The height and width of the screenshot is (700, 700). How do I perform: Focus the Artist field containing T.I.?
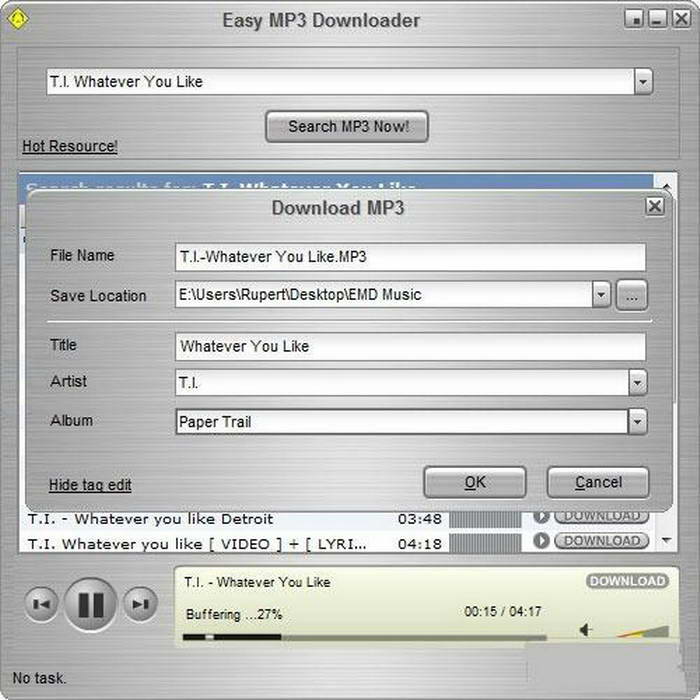coord(402,382)
